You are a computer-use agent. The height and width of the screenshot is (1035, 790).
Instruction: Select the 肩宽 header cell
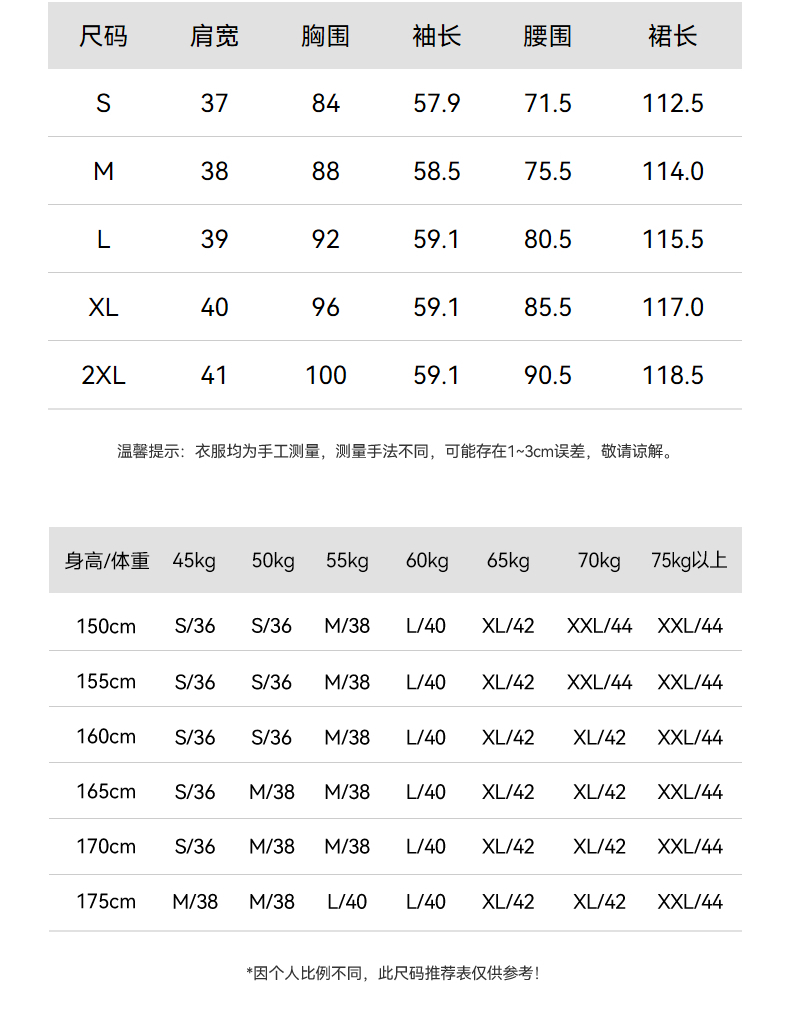pyautogui.click(x=214, y=37)
